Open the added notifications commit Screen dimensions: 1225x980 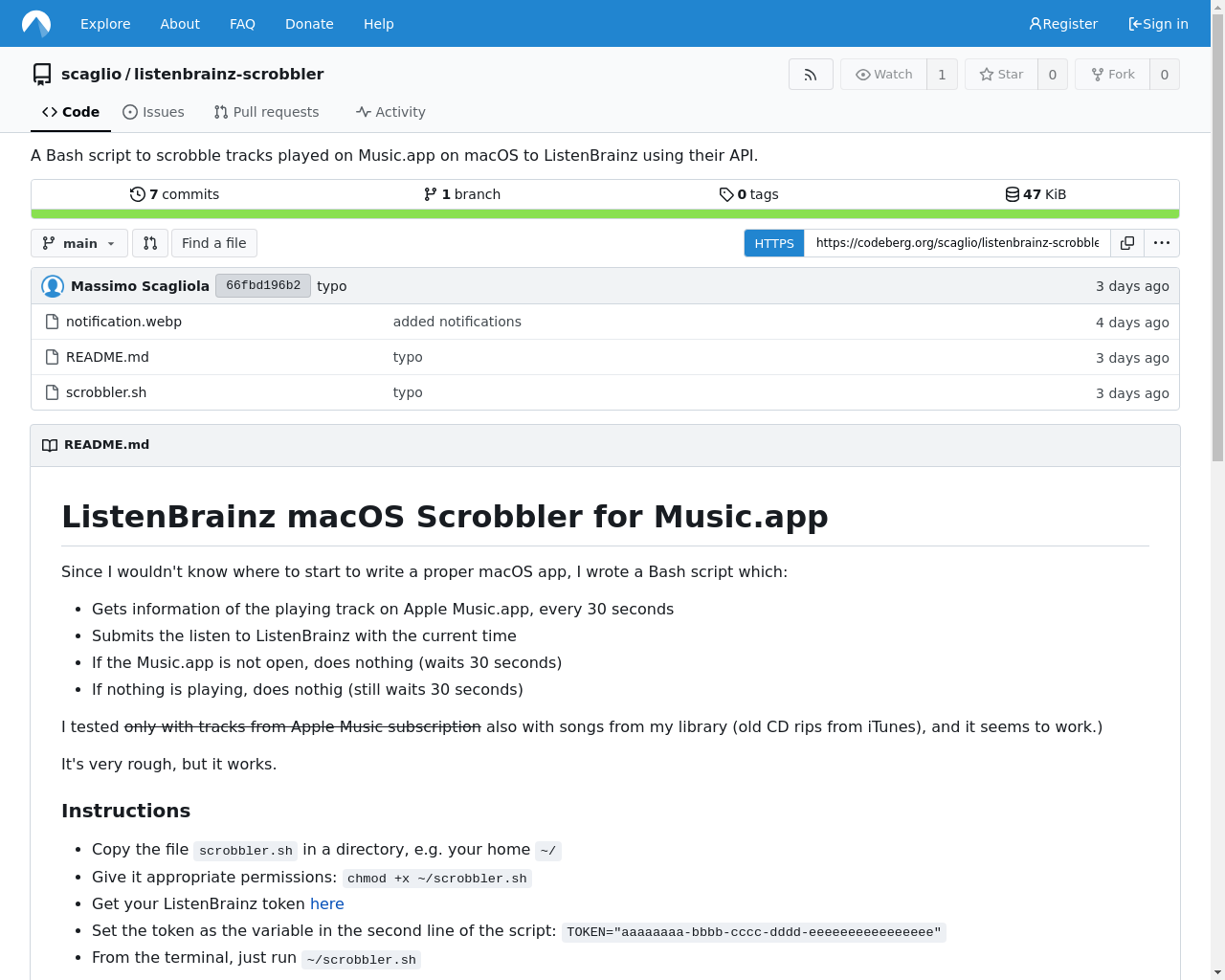[457, 322]
